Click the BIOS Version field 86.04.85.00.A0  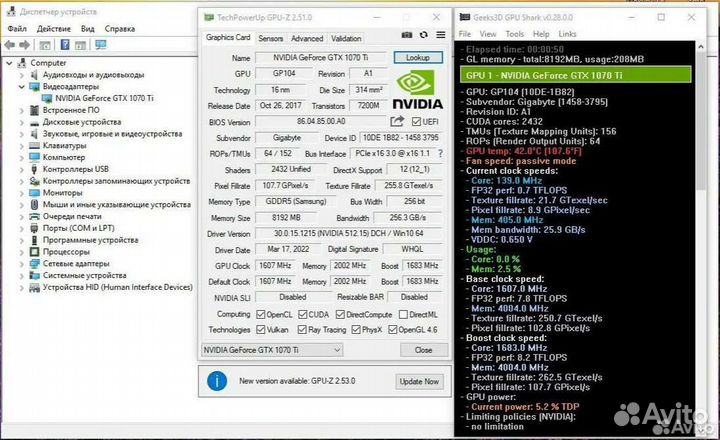pyautogui.click(x=321, y=121)
